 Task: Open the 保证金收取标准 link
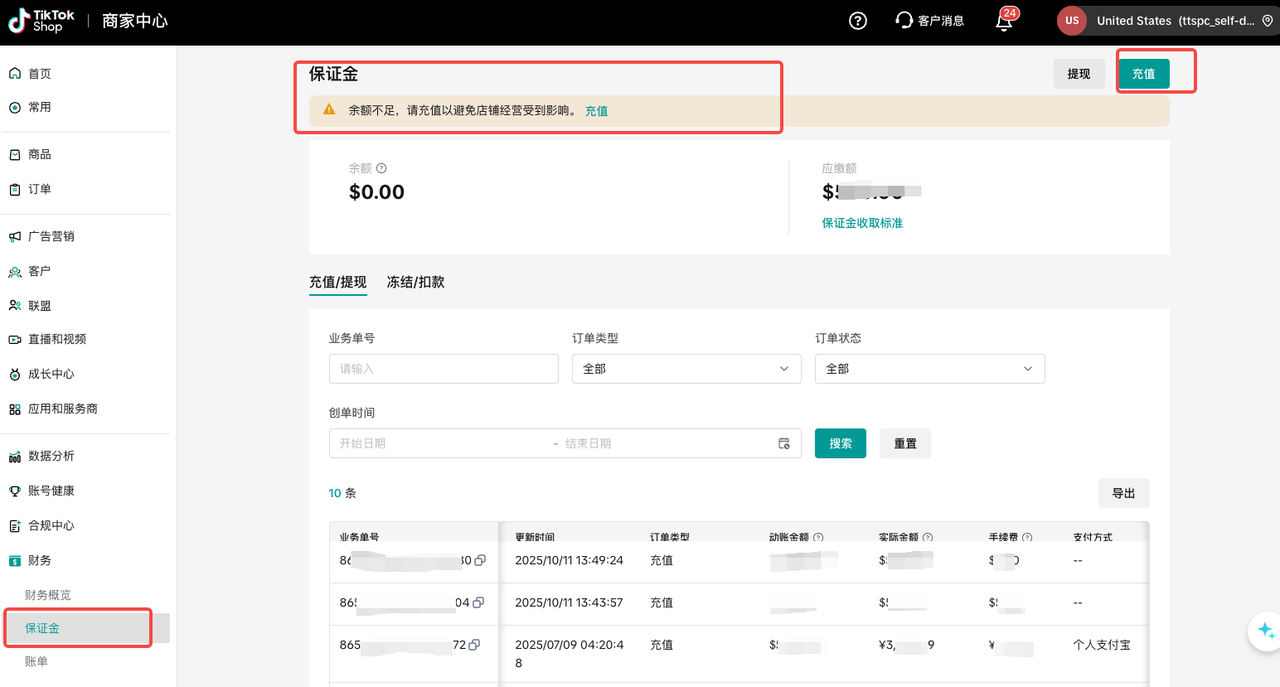point(862,223)
